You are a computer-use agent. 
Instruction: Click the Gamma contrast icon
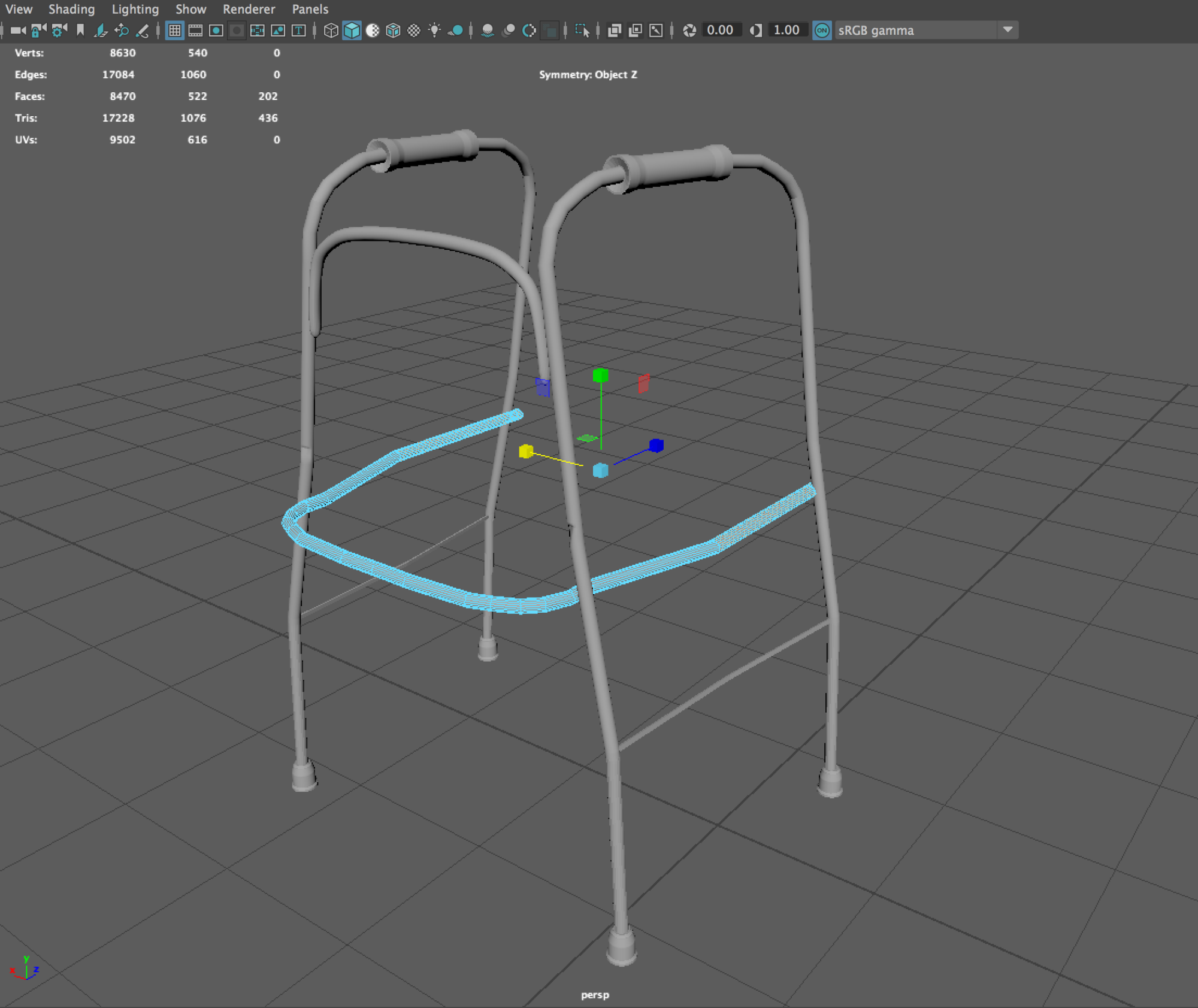(x=756, y=30)
